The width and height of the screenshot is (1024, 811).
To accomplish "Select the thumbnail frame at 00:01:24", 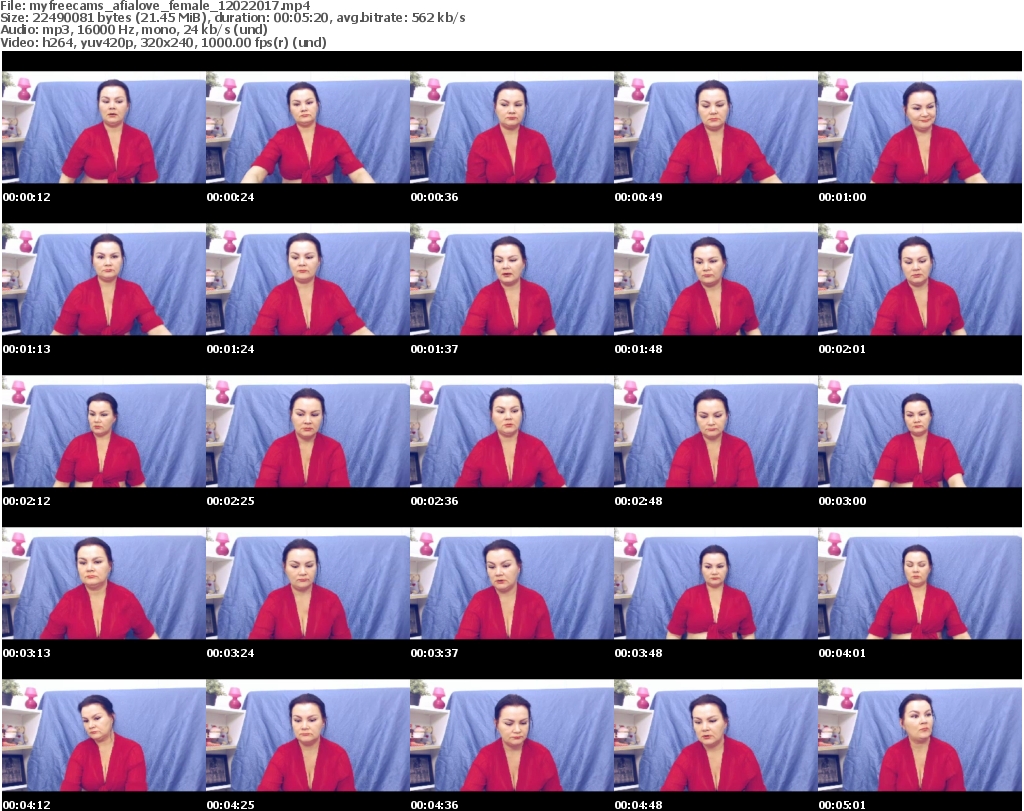I will point(308,279).
